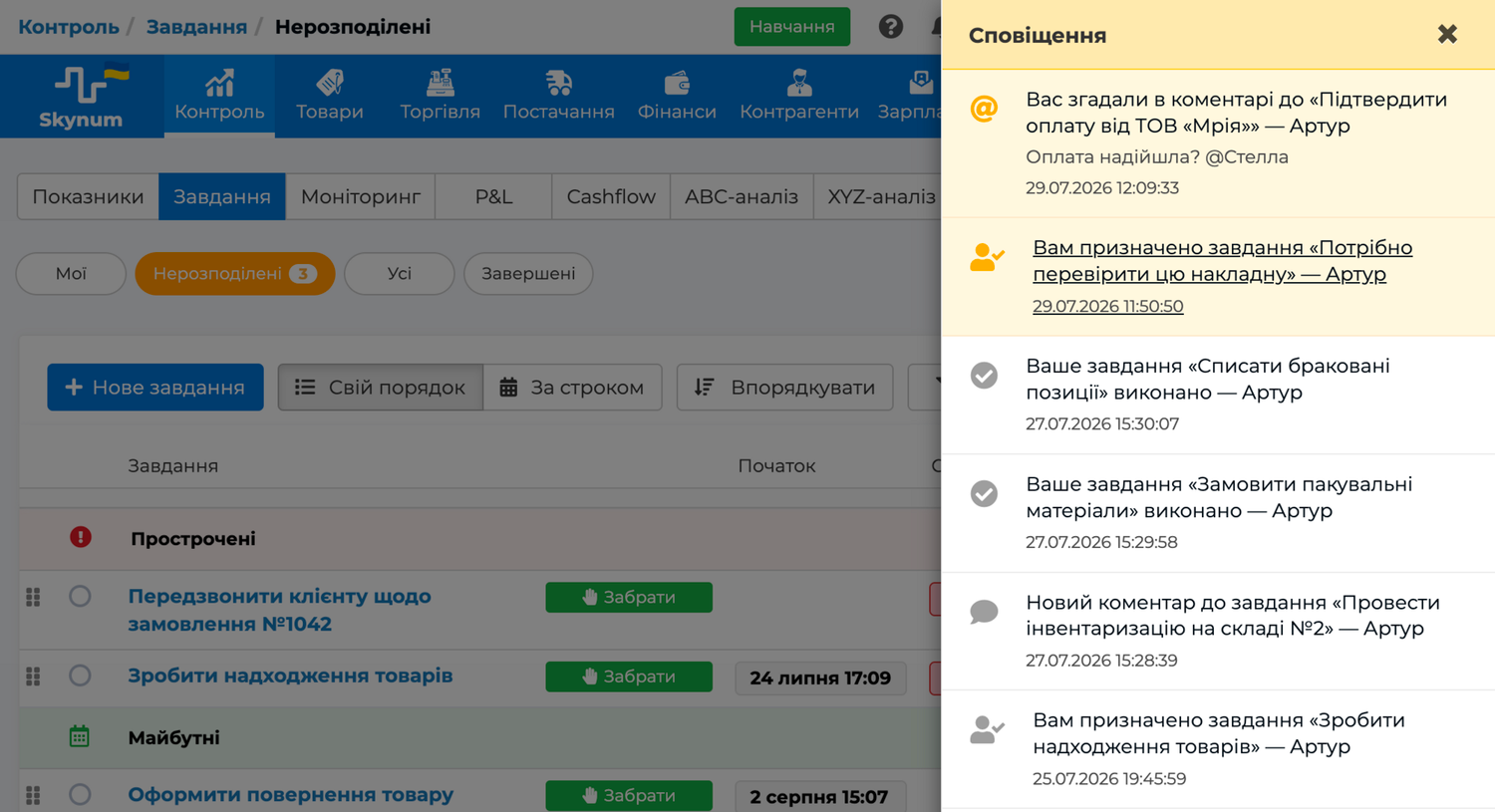Open the P&L tab

(493, 196)
